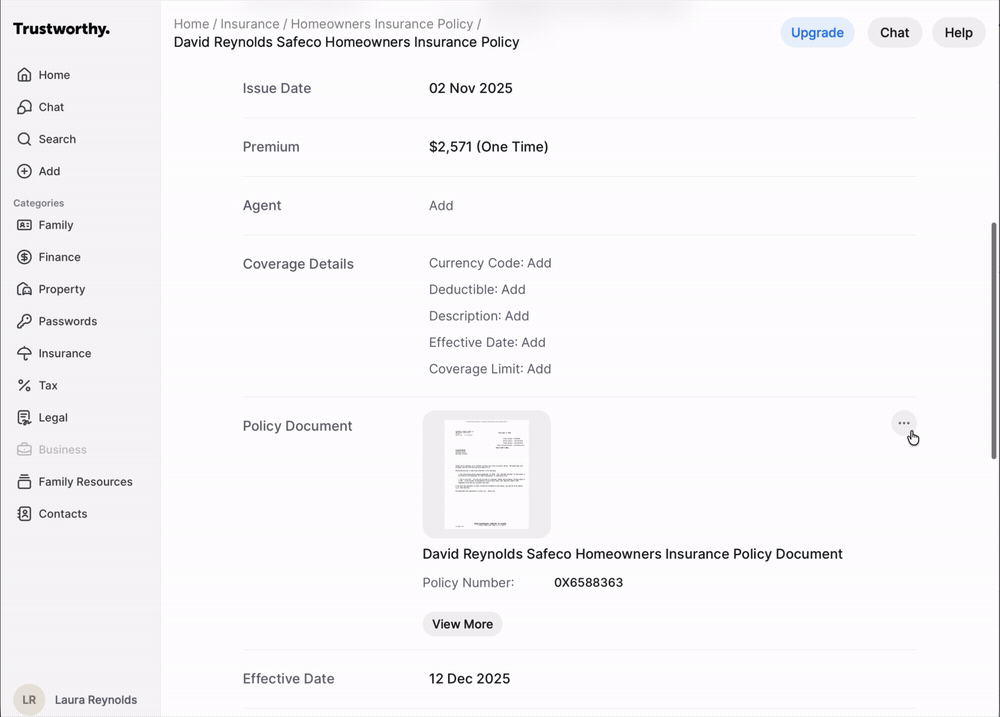Click the Premium value $2,571 (One Time)
This screenshot has width=1000, height=717.
pos(489,147)
